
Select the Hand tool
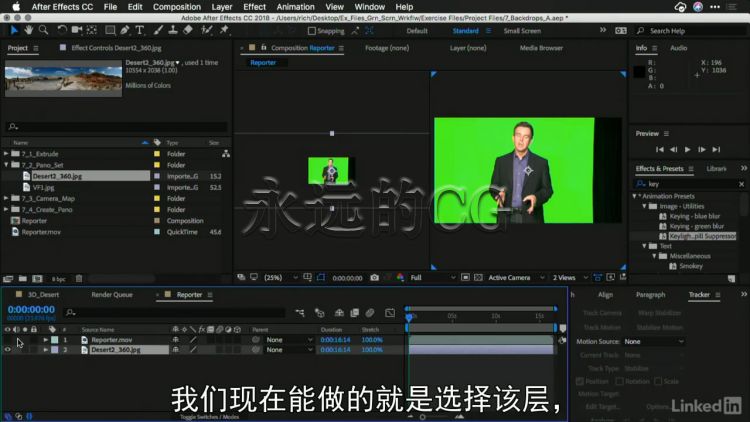[29, 31]
